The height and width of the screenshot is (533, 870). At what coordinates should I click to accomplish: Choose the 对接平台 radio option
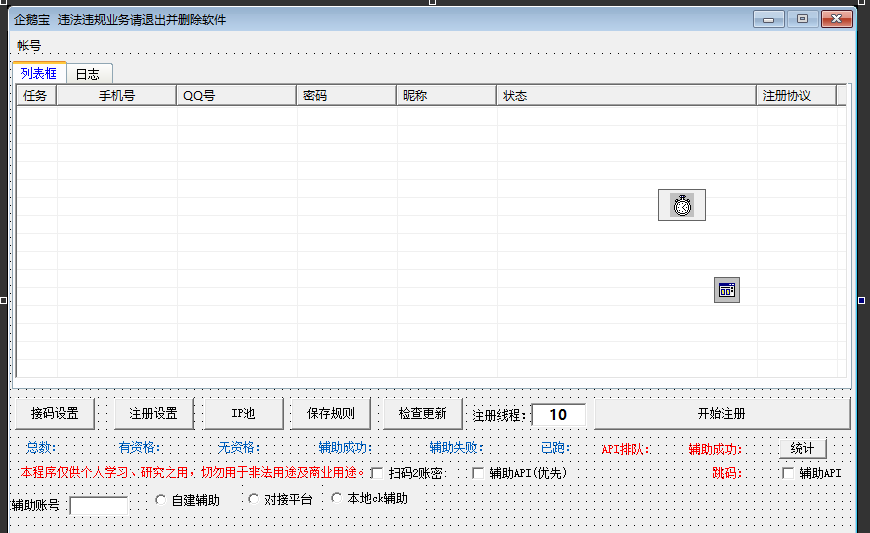253,499
